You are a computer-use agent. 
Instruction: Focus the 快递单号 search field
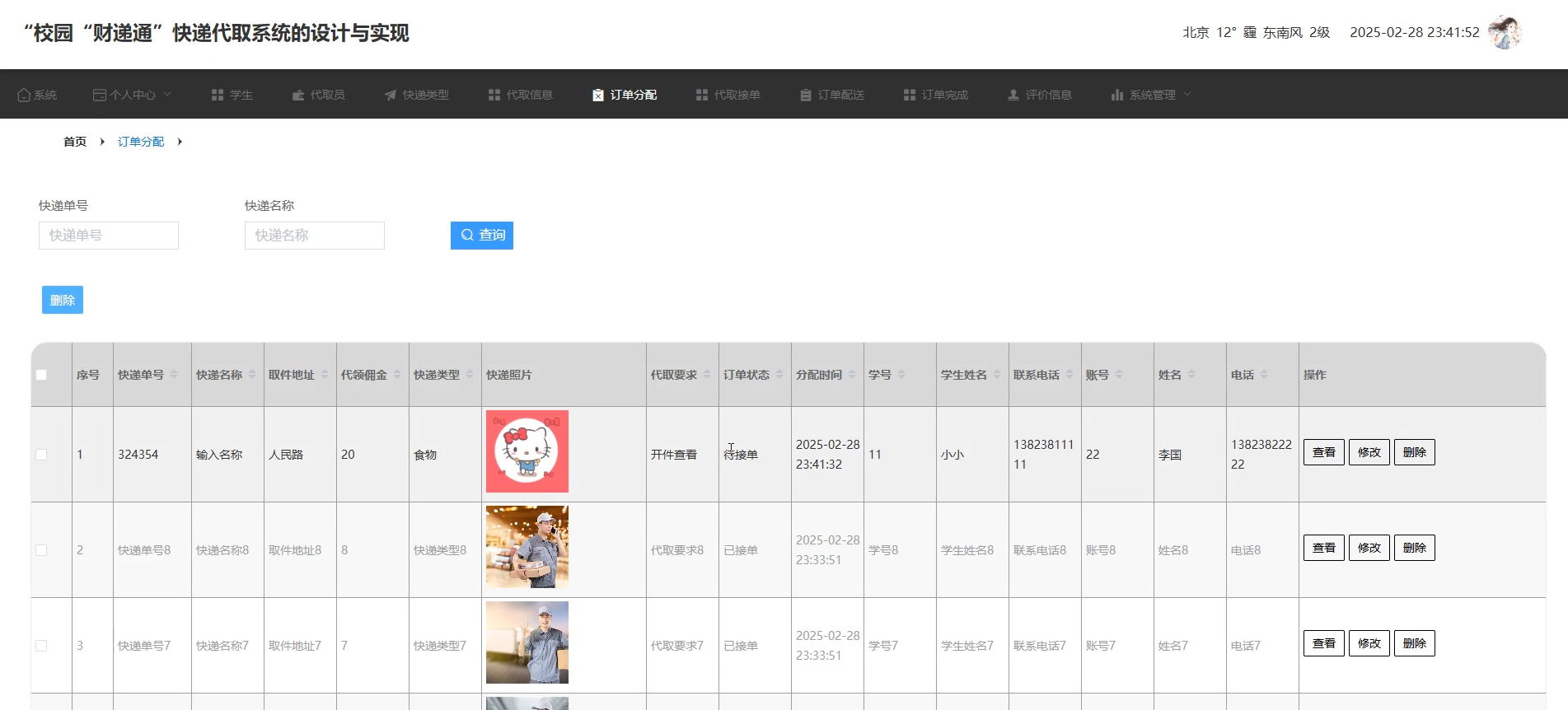coord(109,236)
